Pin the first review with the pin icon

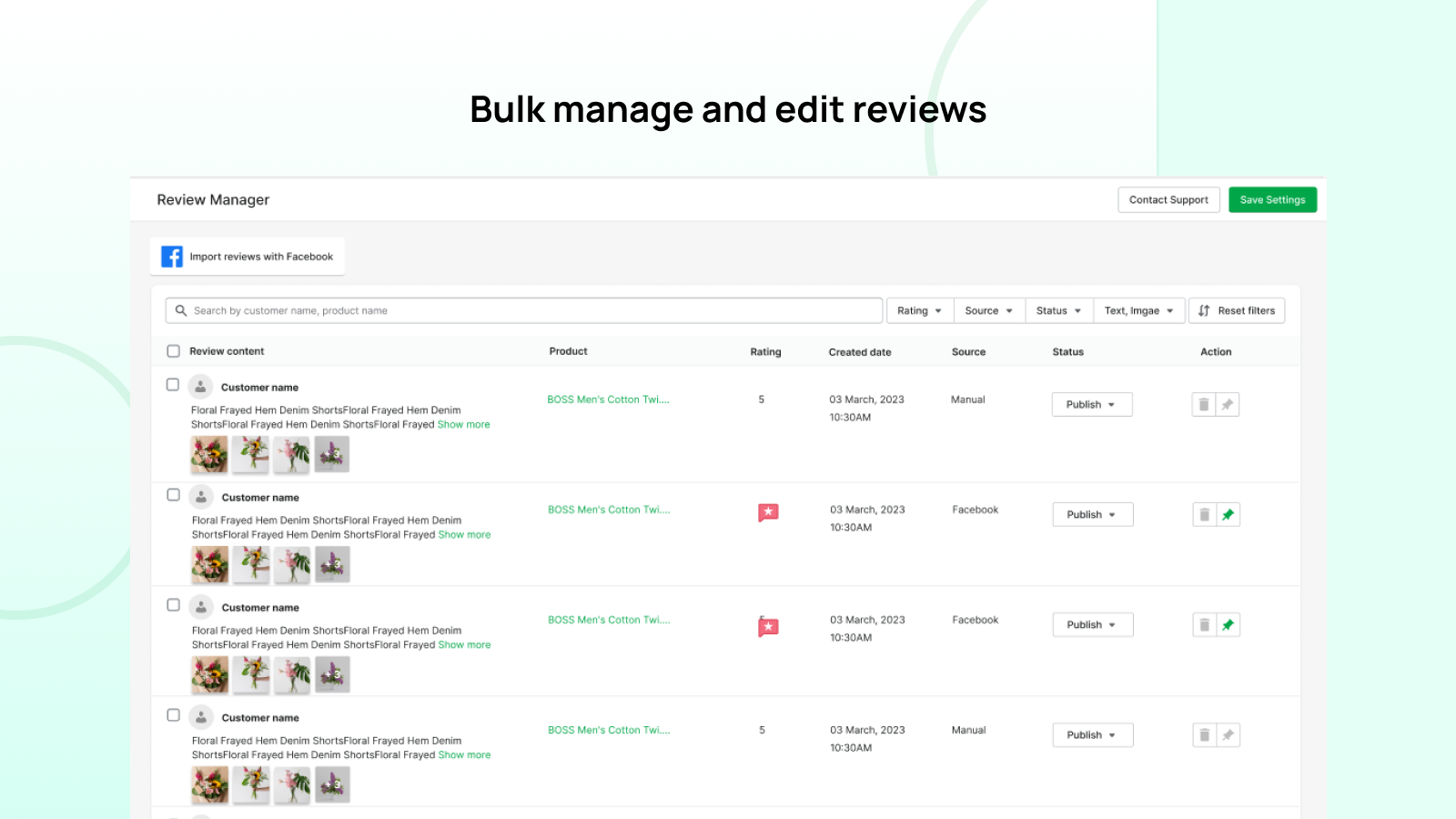1228,404
